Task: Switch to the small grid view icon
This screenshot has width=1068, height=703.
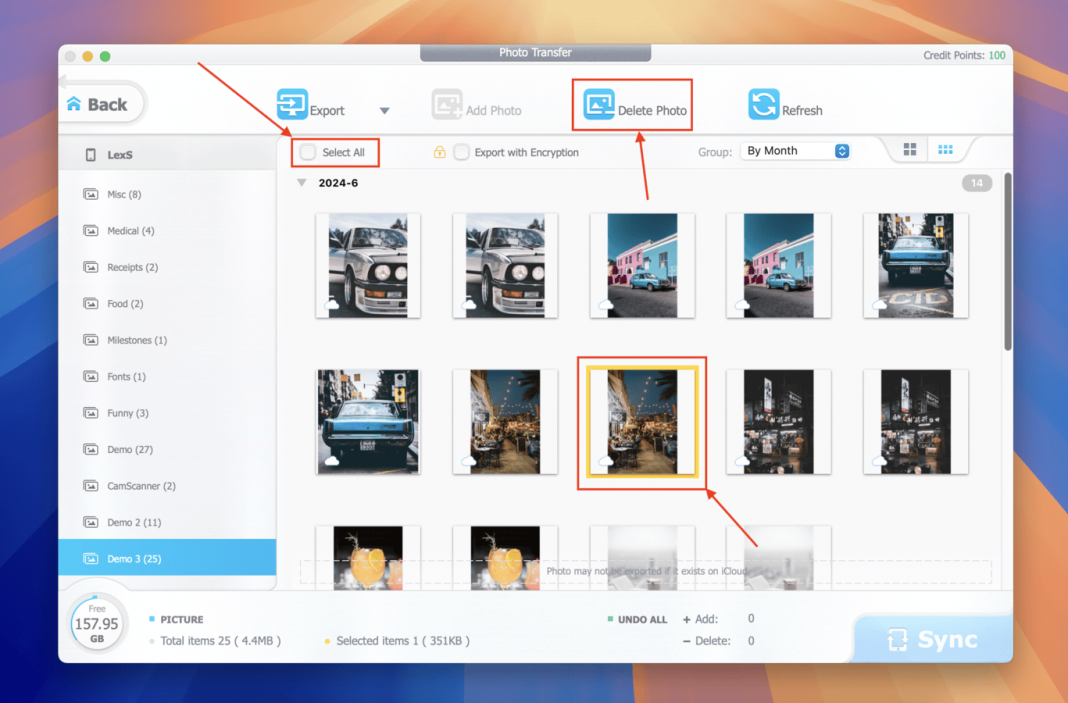Action: coord(944,148)
